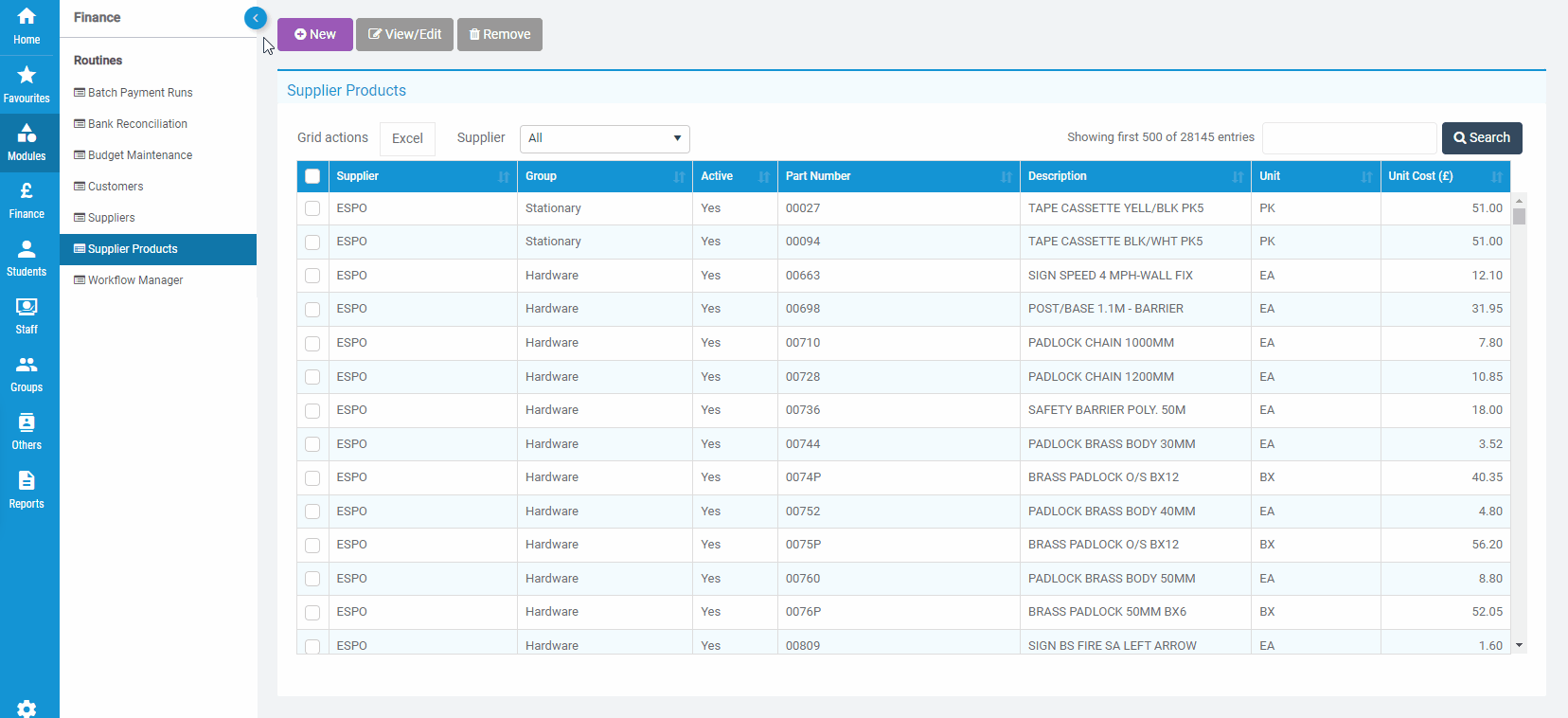Viewport: 1568px width, 718px height.
Task: Sort by Description column arrows
Action: (x=1238, y=177)
